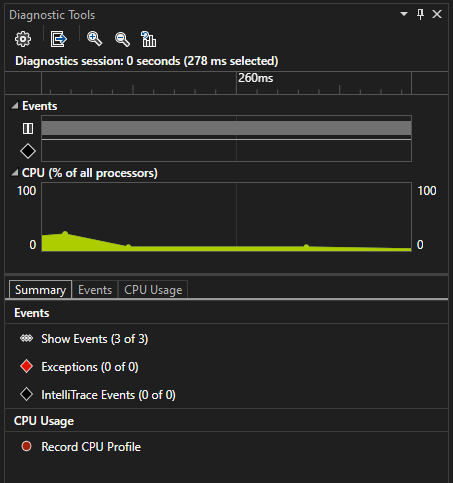Click the 260ms mark on timeline ruler
This screenshot has width=453, height=483.
pos(255,78)
